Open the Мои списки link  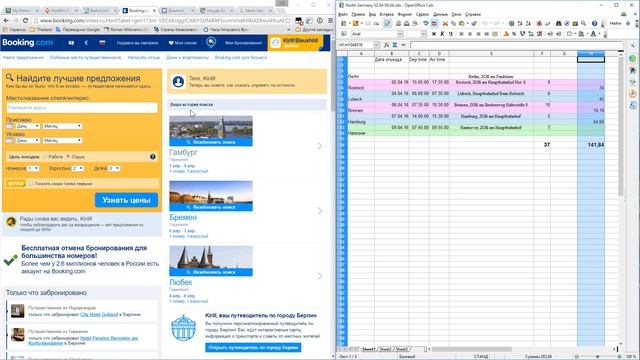point(182,42)
